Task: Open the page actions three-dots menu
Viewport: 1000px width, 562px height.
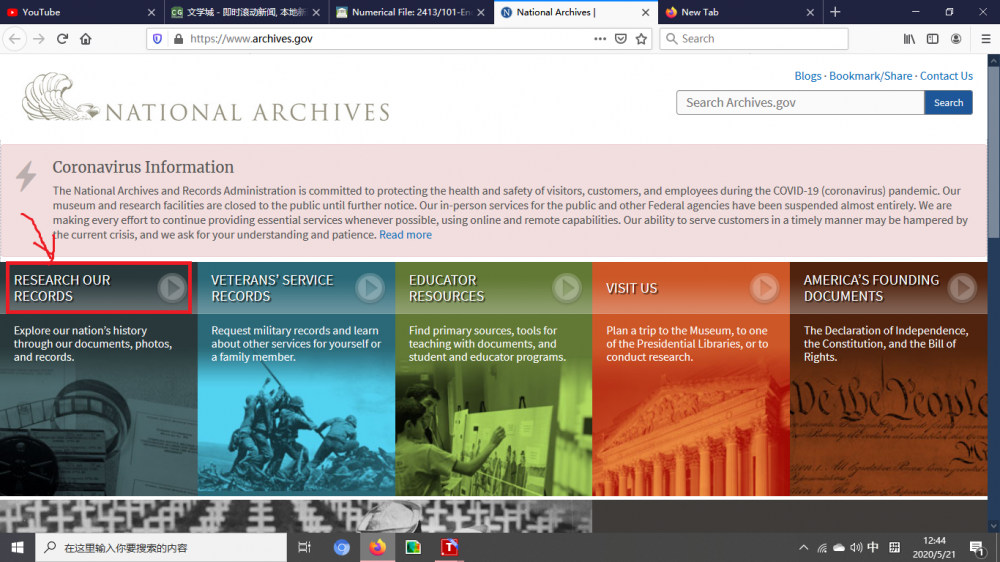Action: coord(600,39)
